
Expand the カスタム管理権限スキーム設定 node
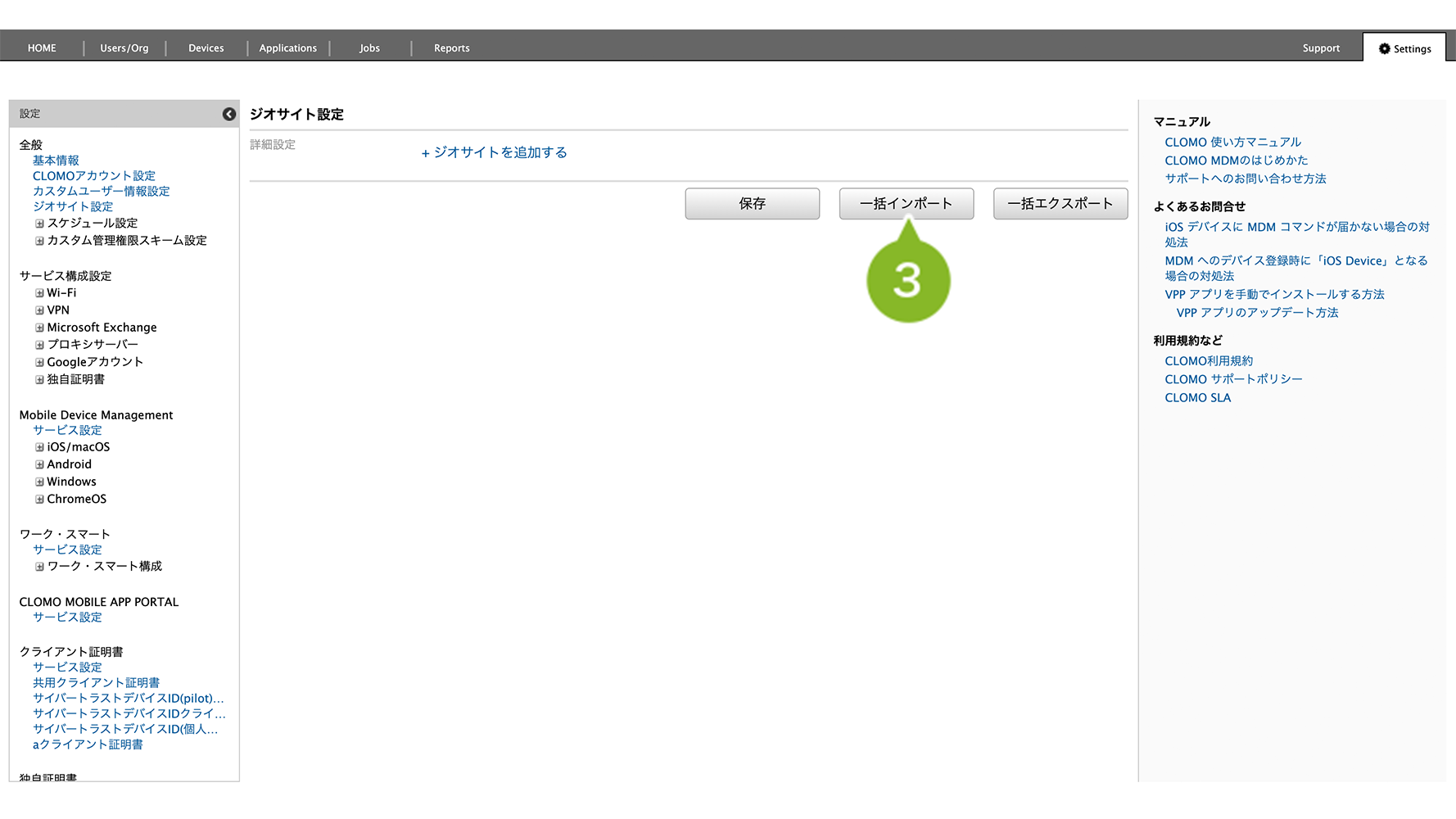(39, 241)
